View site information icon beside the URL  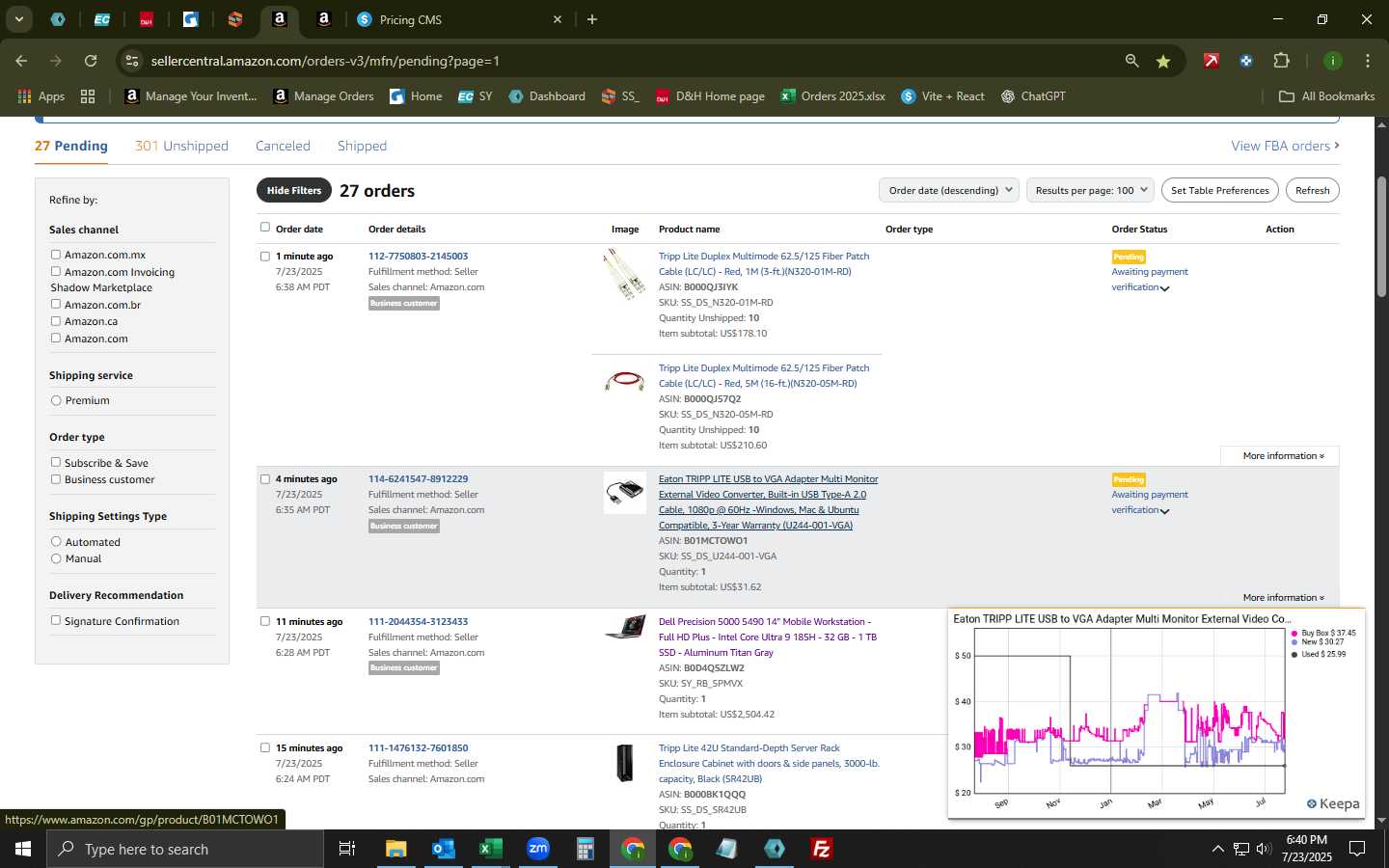(x=132, y=61)
